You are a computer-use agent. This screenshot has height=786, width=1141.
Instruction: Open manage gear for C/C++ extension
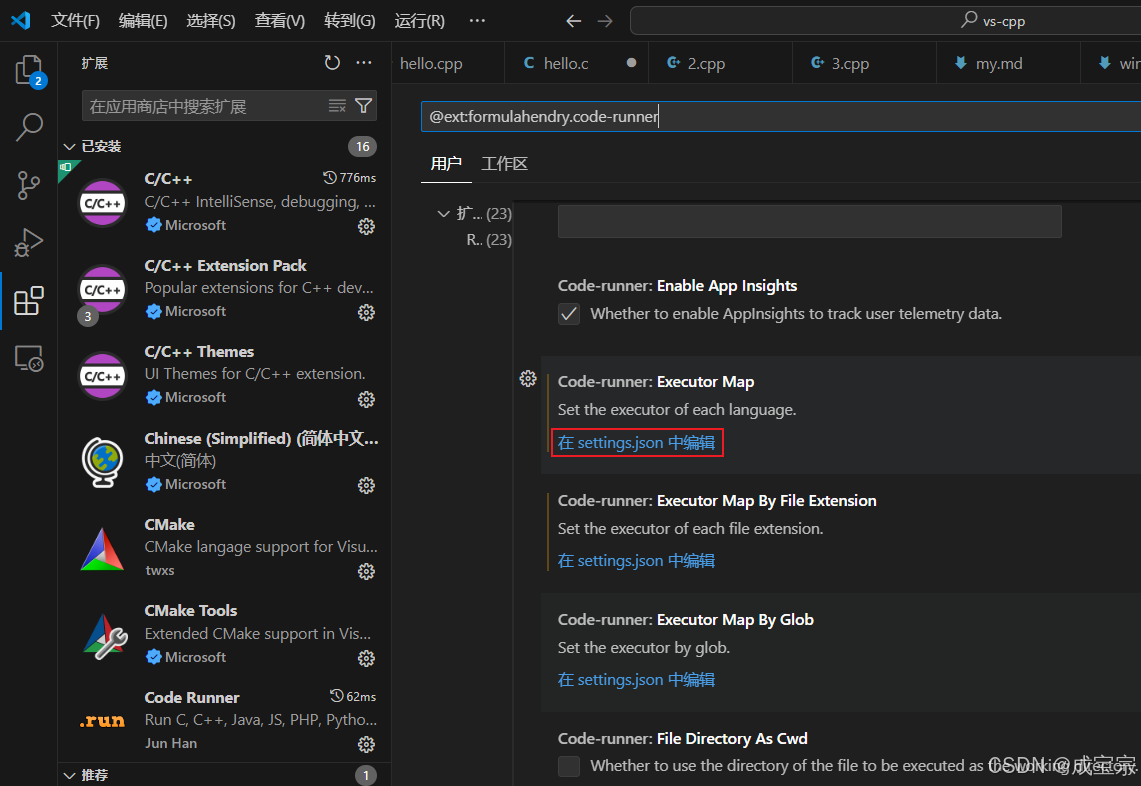coord(366,226)
